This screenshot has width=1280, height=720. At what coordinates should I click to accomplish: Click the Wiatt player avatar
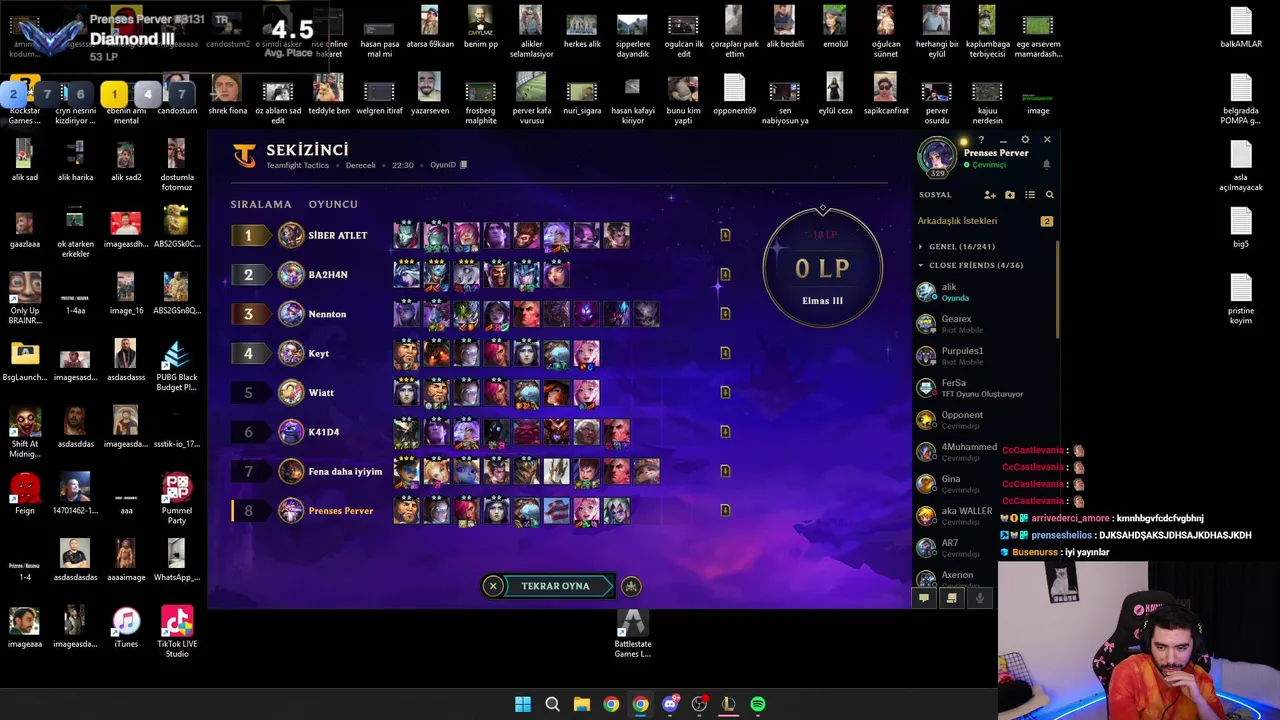291,392
